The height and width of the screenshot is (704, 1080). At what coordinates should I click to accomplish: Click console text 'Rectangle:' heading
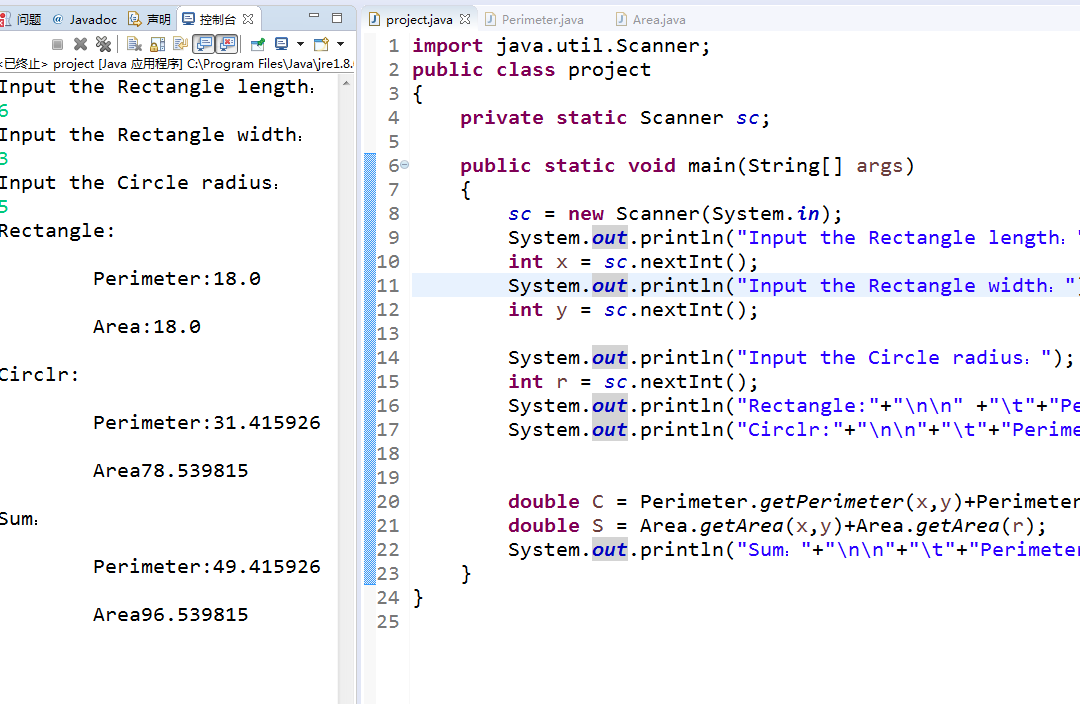pyautogui.click(x=57, y=231)
